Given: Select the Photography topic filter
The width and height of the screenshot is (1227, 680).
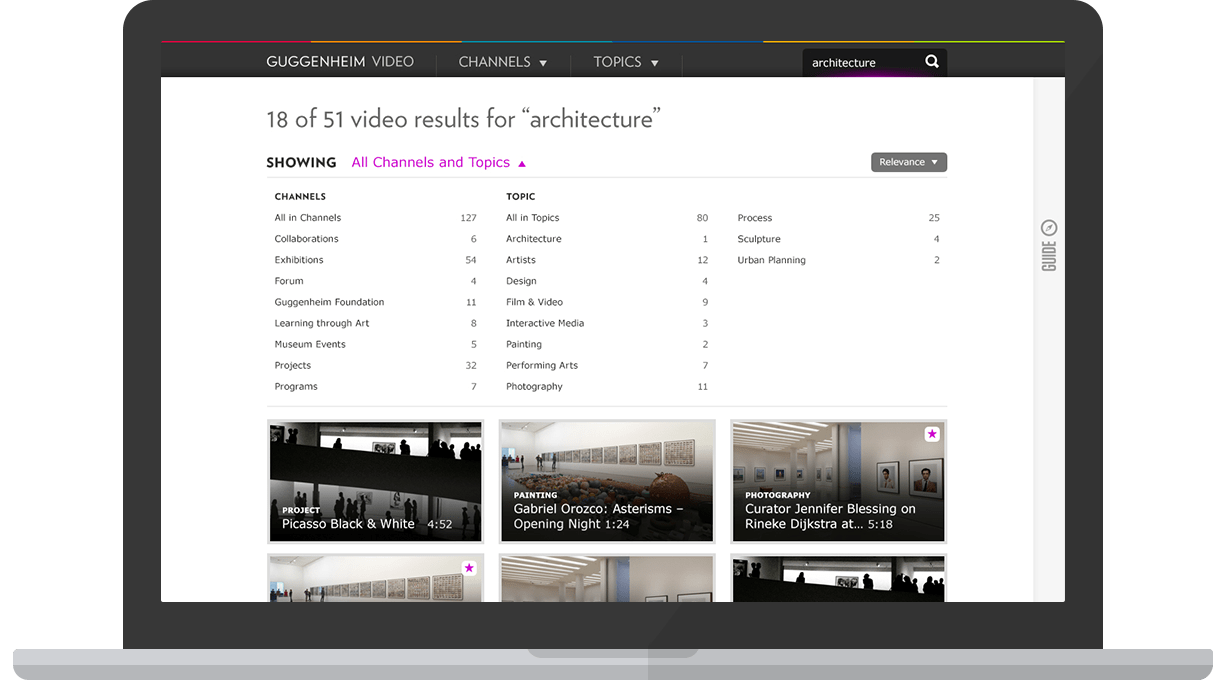Looking at the screenshot, I should [533, 385].
